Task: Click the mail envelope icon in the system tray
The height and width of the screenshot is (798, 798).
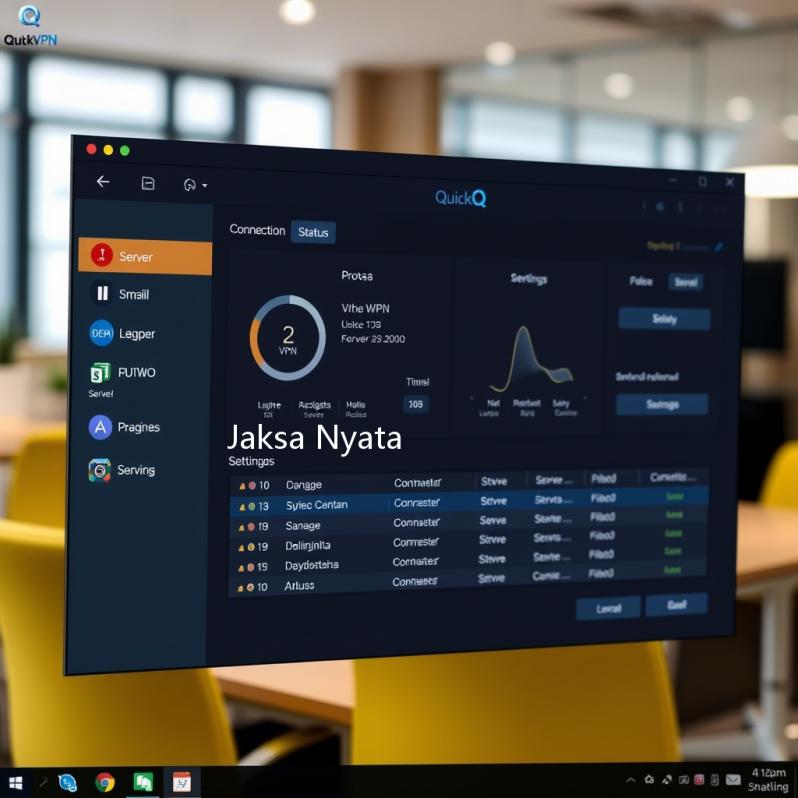Action: tap(733, 780)
